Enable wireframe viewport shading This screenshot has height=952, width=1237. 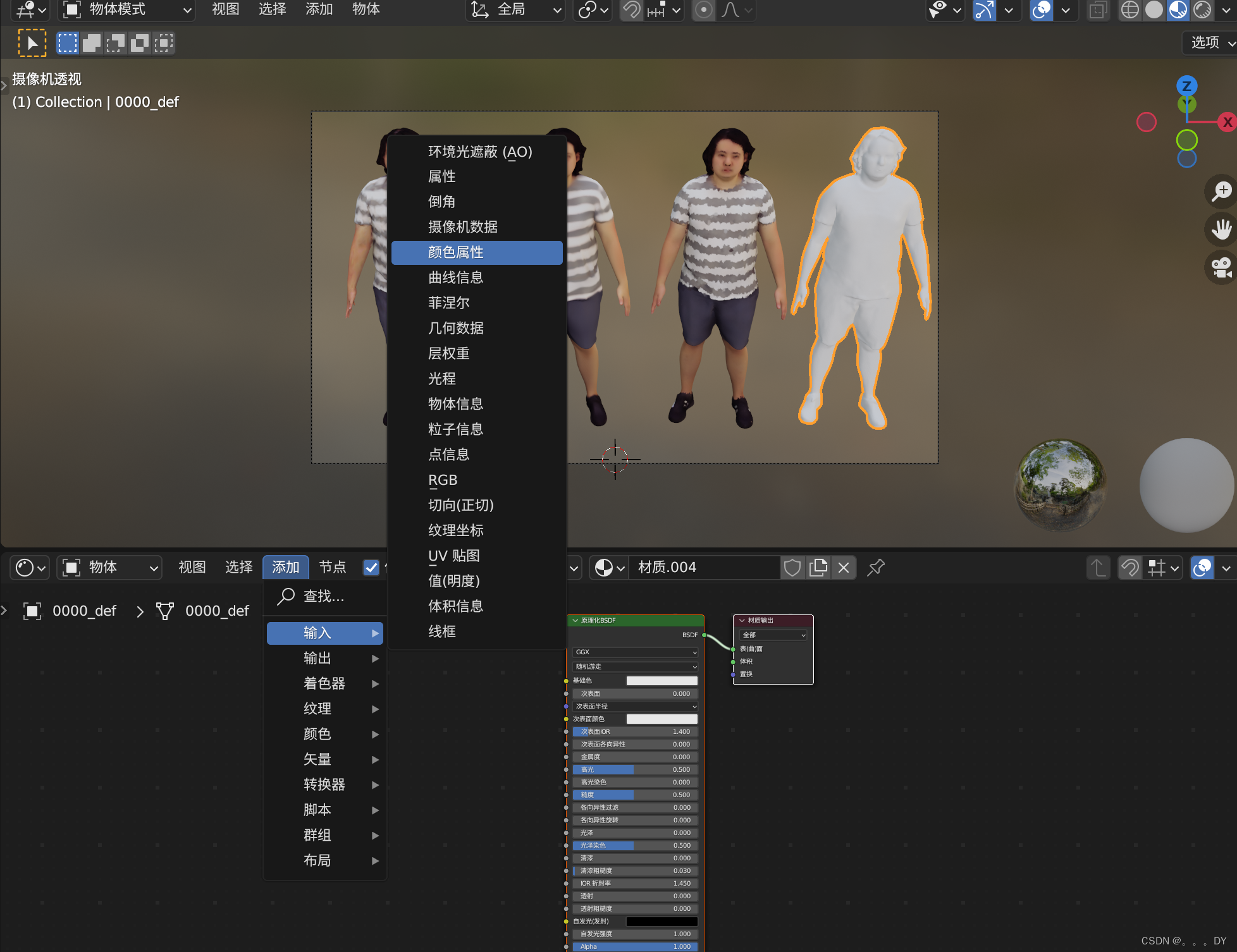point(1130,10)
